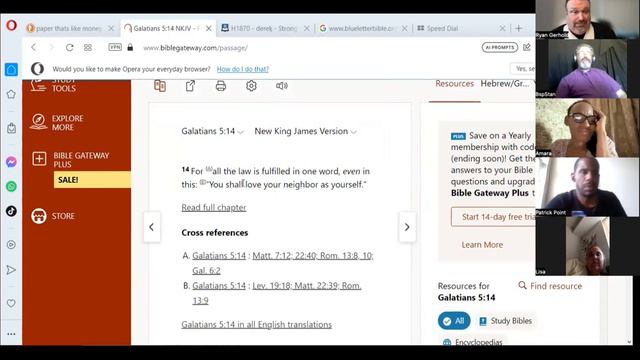Open the sidebar home icon
Image resolution: width=640 pixels, height=360 pixels.
(11, 69)
